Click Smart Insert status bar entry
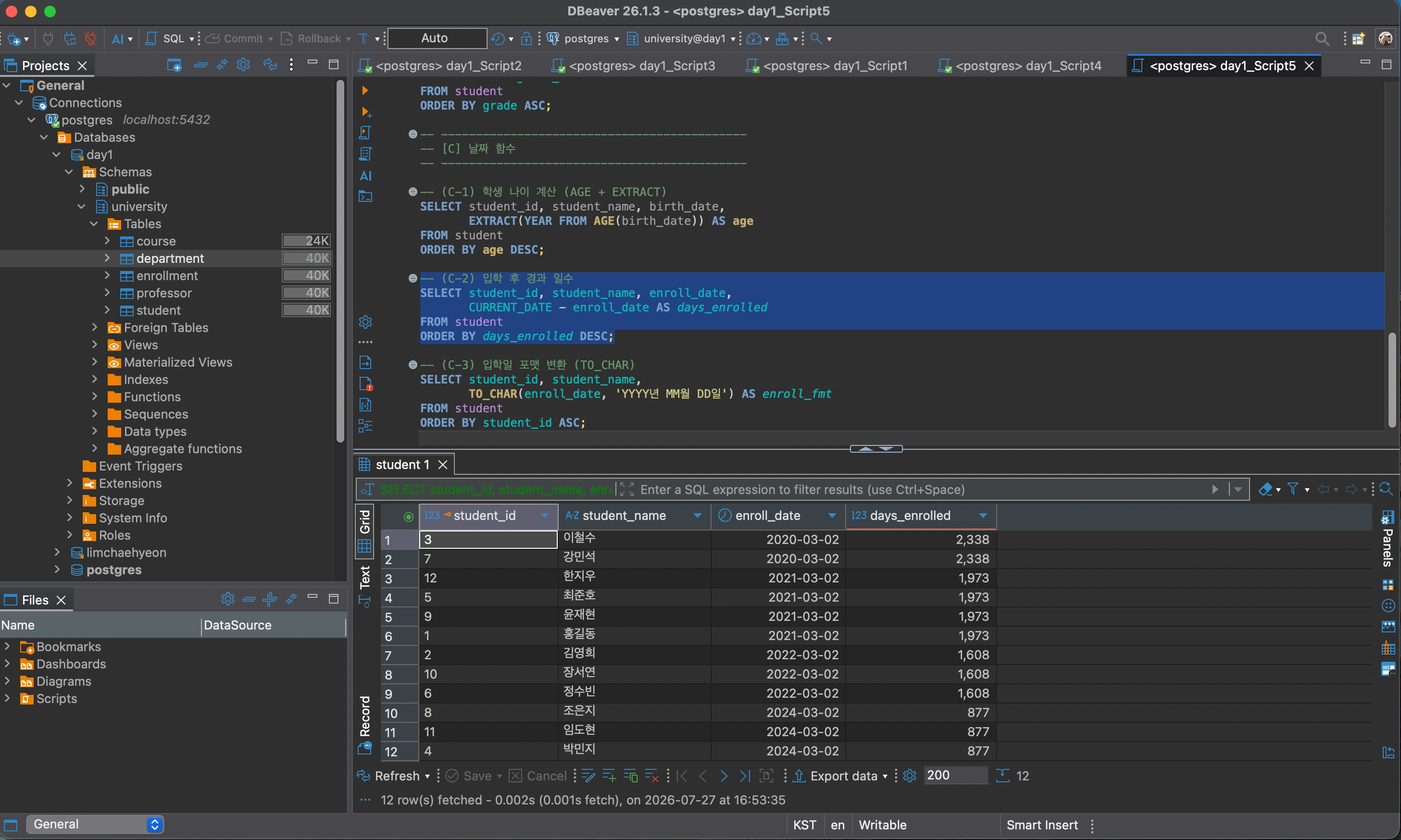The image size is (1401, 840). [1042, 825]
